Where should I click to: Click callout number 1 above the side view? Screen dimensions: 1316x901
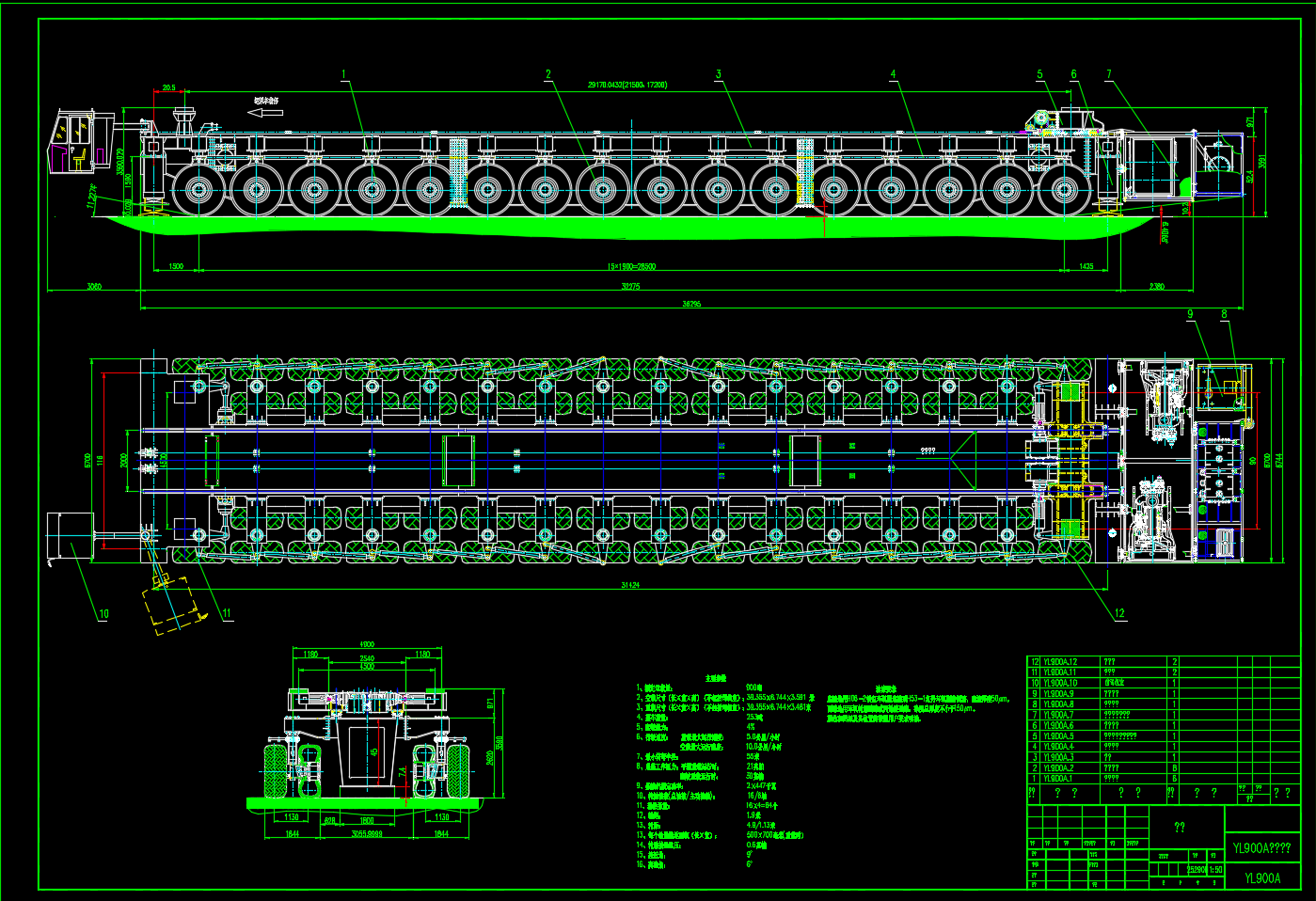(344, 74)
